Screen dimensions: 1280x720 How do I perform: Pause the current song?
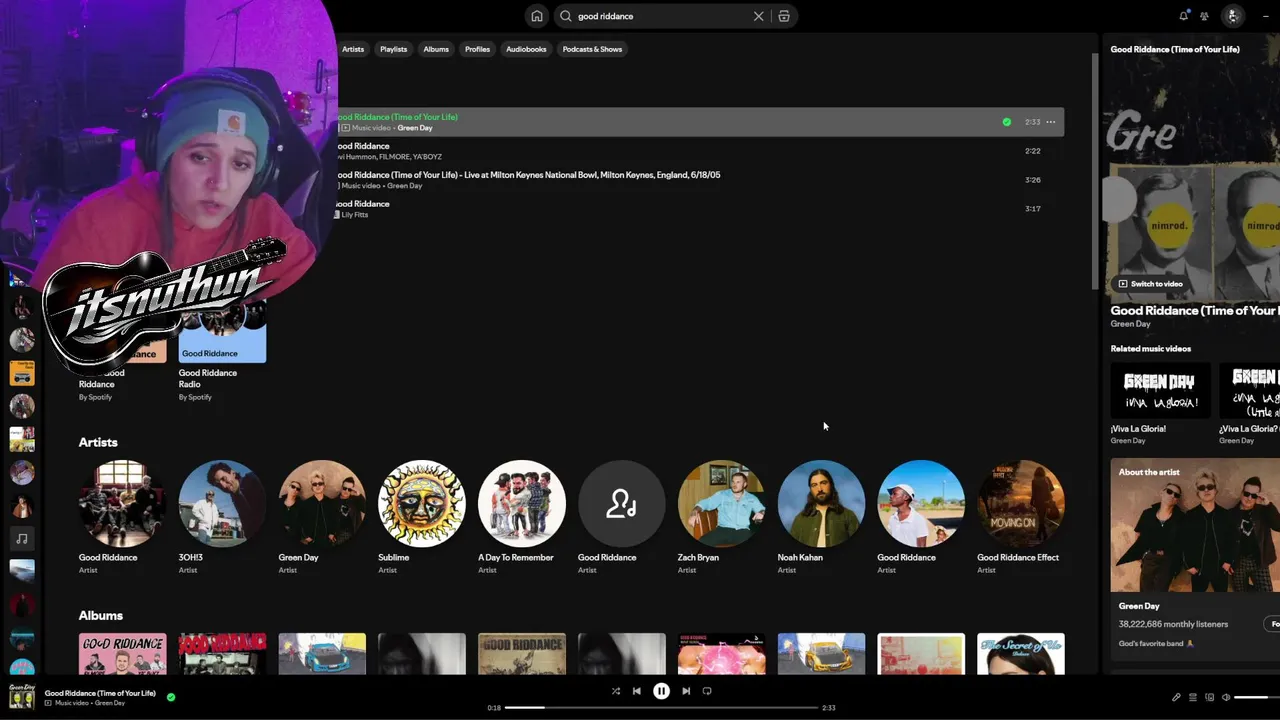[661, 691]
